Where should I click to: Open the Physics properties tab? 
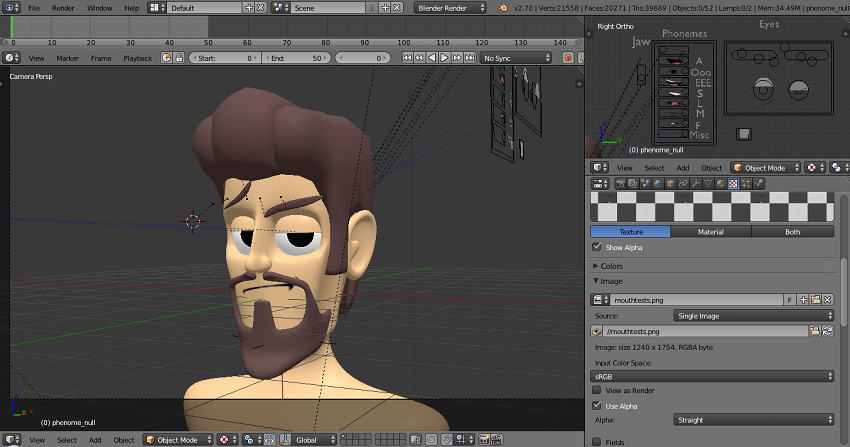(x=758, y=184)
